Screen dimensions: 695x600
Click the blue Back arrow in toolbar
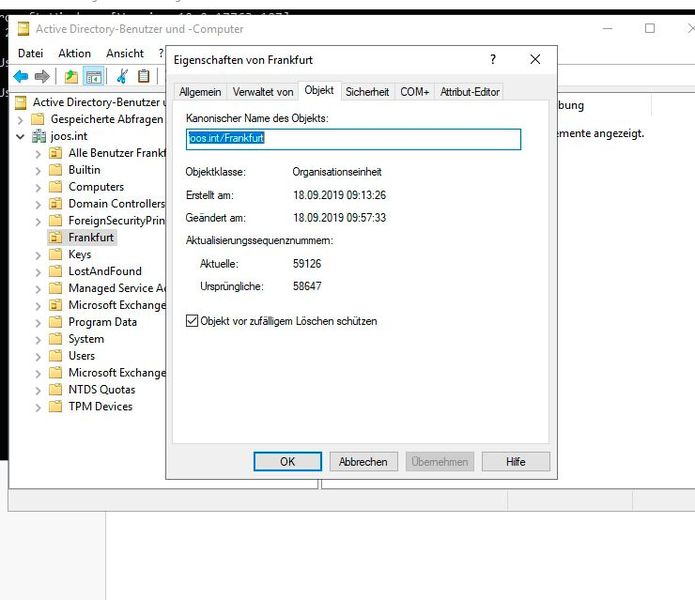(20, 76)
